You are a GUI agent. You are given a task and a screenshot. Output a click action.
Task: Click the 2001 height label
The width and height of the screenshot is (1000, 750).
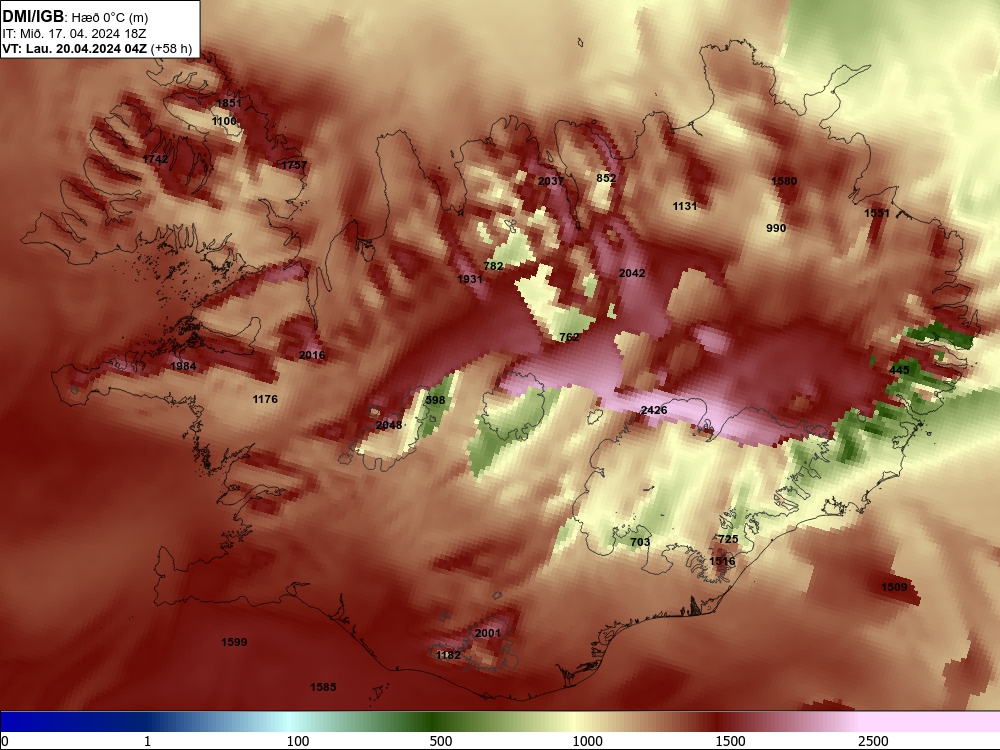point(488,633)
